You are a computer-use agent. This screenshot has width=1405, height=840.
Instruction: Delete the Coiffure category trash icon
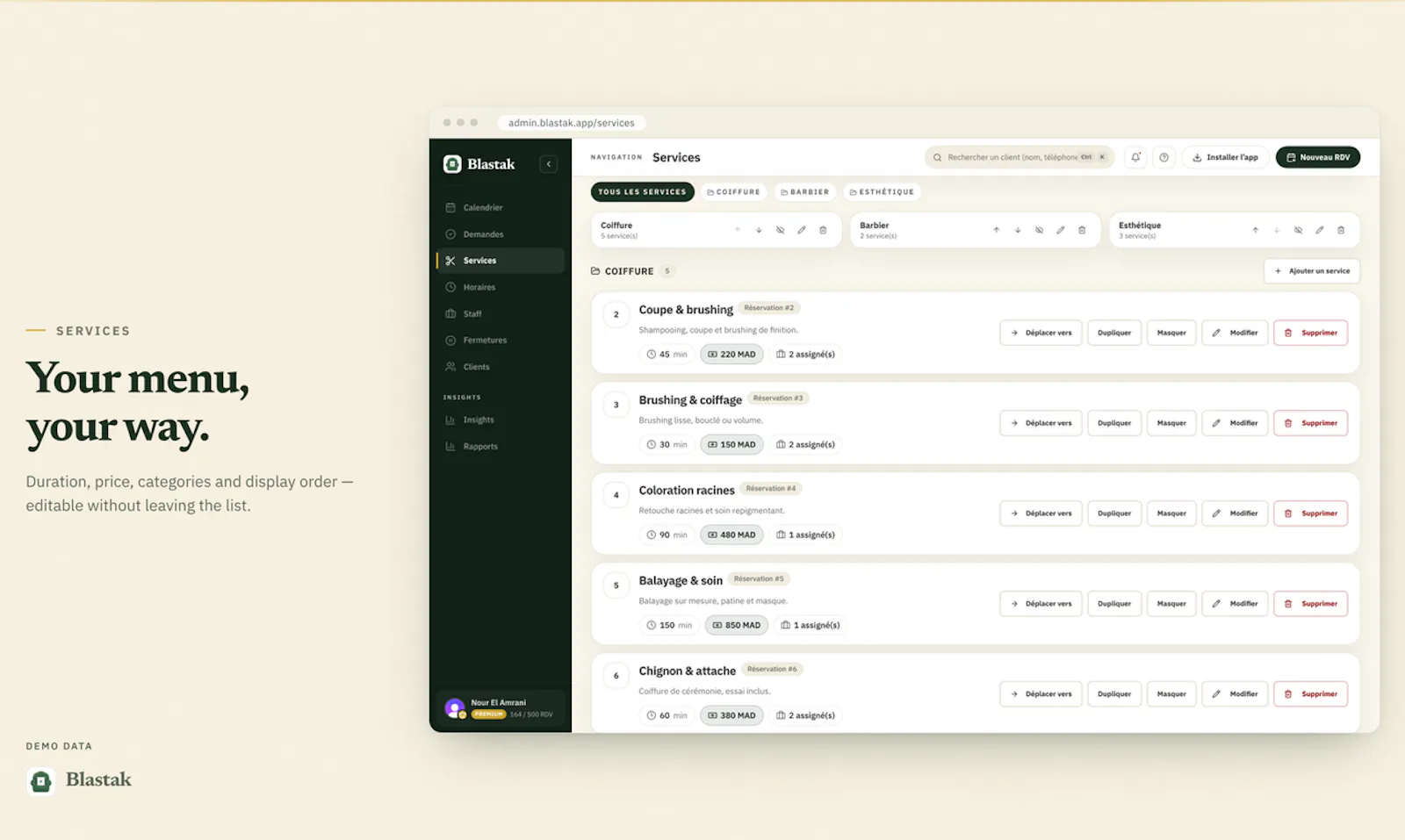(823, 230)
